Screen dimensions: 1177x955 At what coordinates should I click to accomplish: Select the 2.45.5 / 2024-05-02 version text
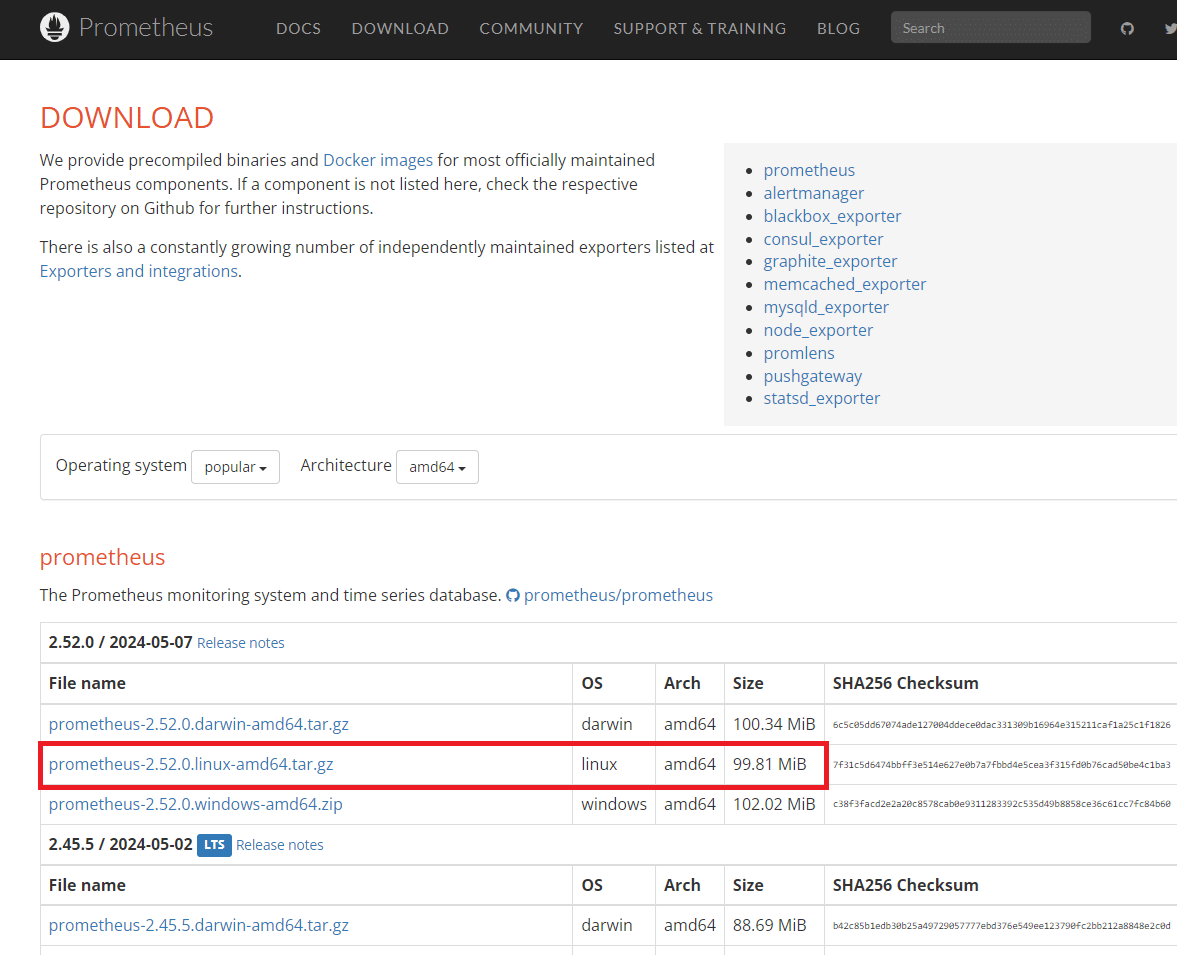tap(121, 845)
